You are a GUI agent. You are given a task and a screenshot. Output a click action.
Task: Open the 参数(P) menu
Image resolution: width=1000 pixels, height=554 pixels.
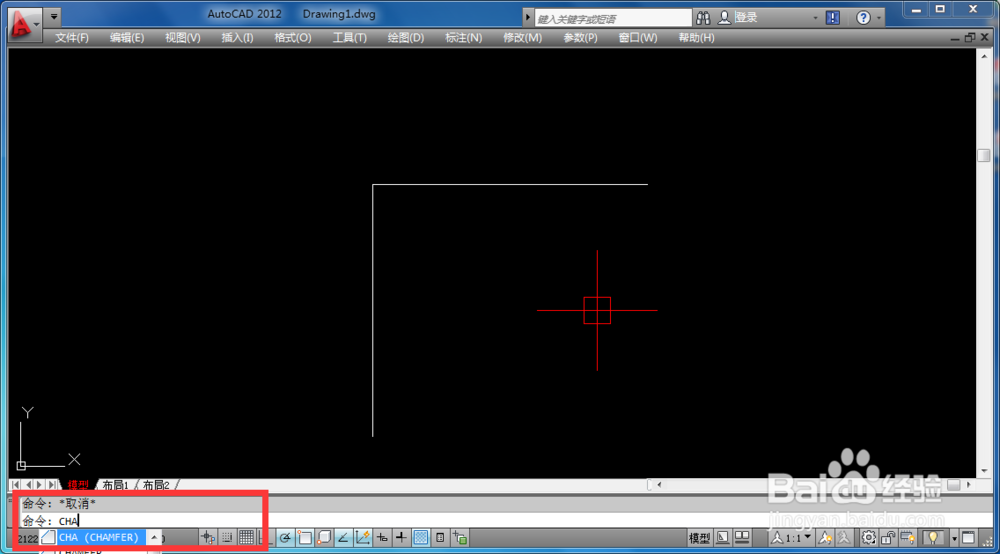(580, 38)
